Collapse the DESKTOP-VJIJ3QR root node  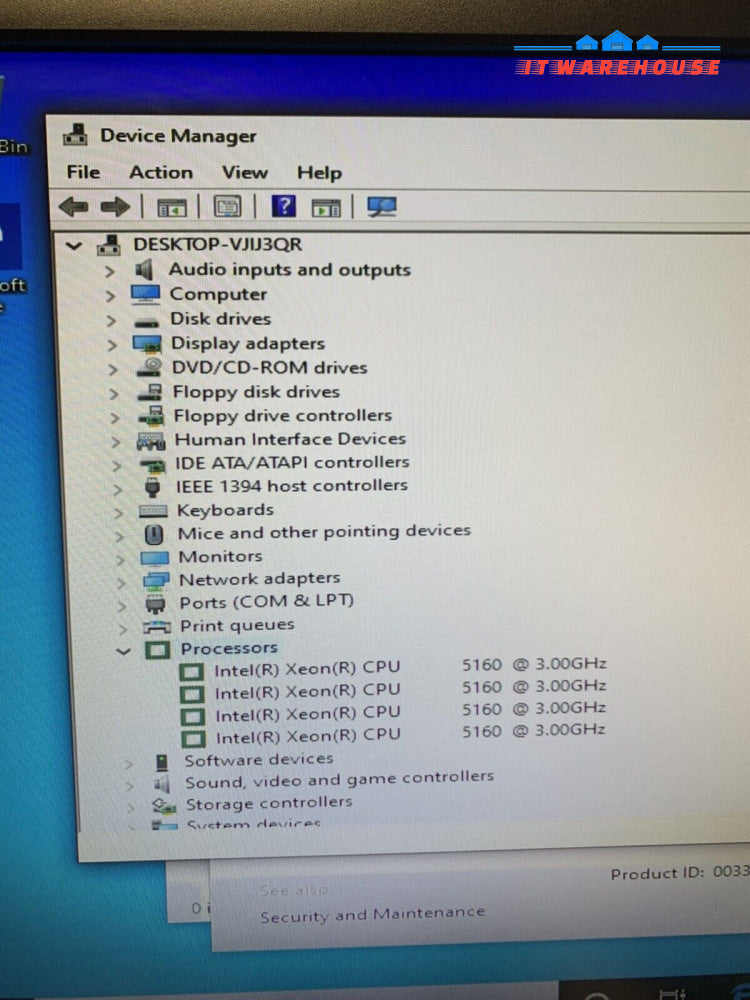point(72,246)
